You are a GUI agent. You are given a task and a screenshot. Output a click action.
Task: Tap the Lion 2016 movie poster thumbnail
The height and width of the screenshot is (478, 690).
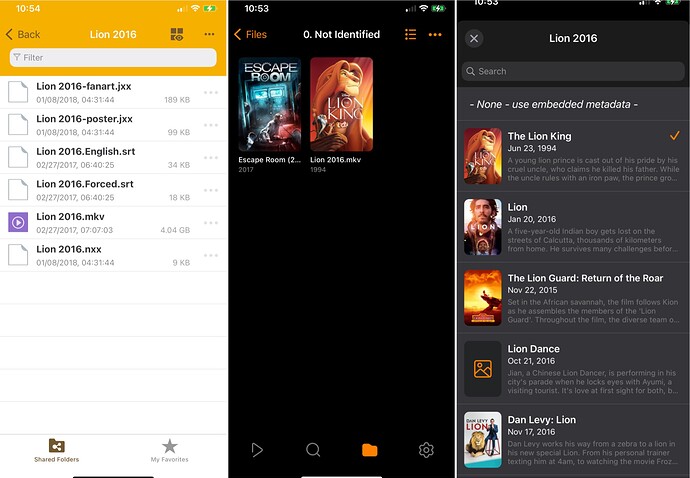(x=483, y=227)
